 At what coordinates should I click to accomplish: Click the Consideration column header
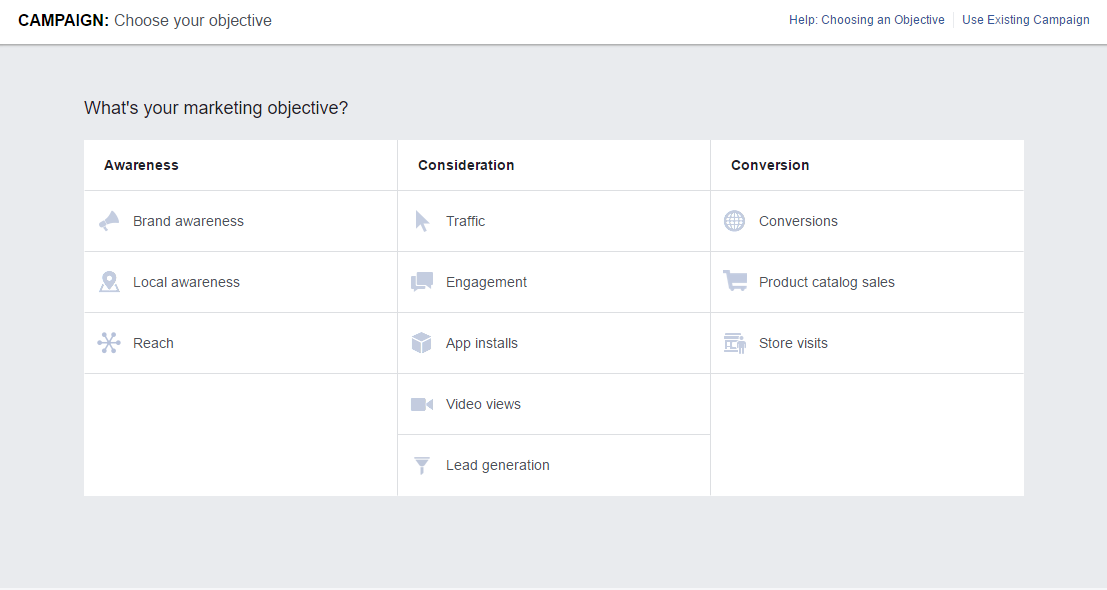click(466, 165)
